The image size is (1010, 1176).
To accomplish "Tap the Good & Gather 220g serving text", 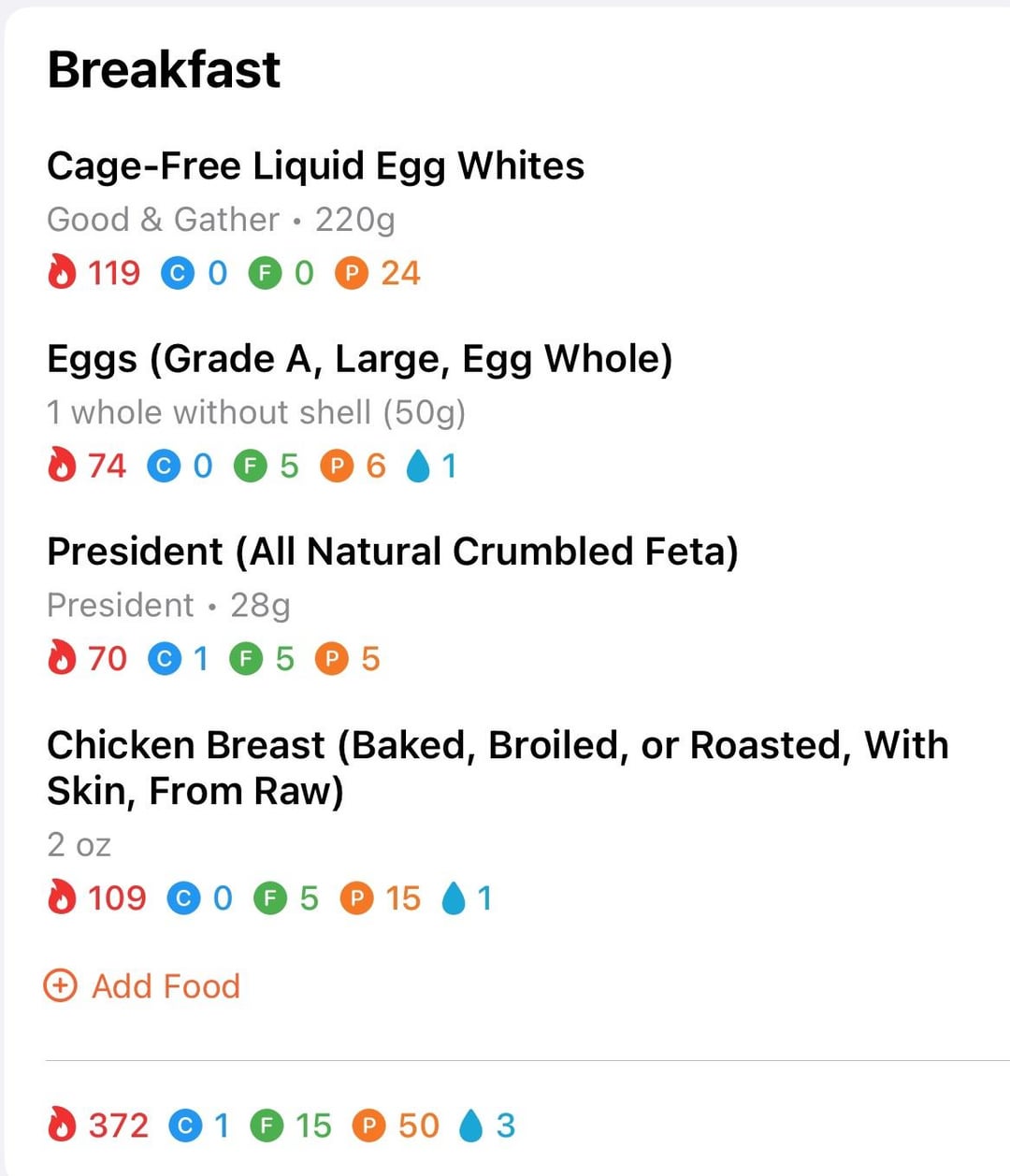I will 221,221.
